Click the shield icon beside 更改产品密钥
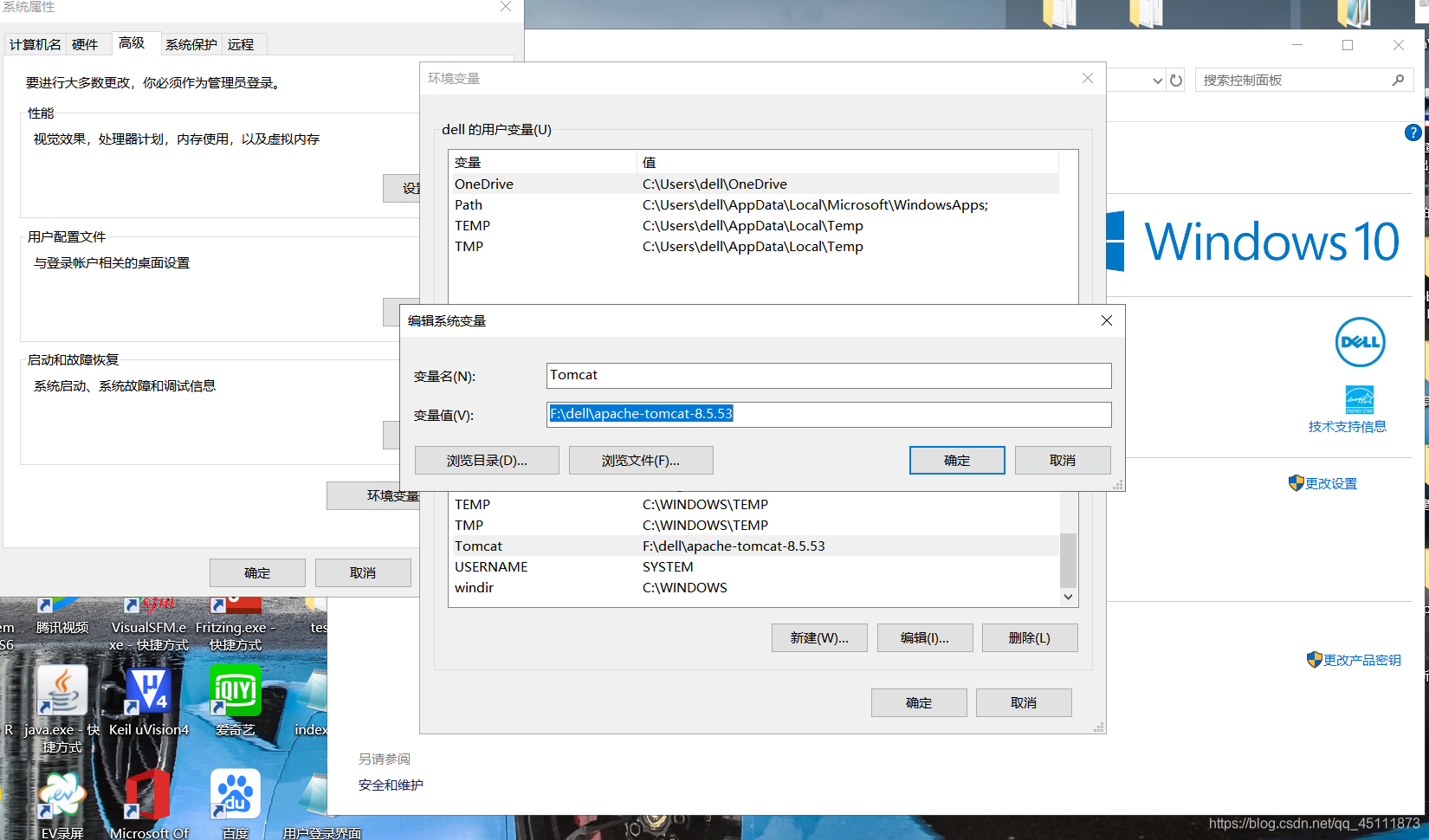 click(x=1315, y=660)
